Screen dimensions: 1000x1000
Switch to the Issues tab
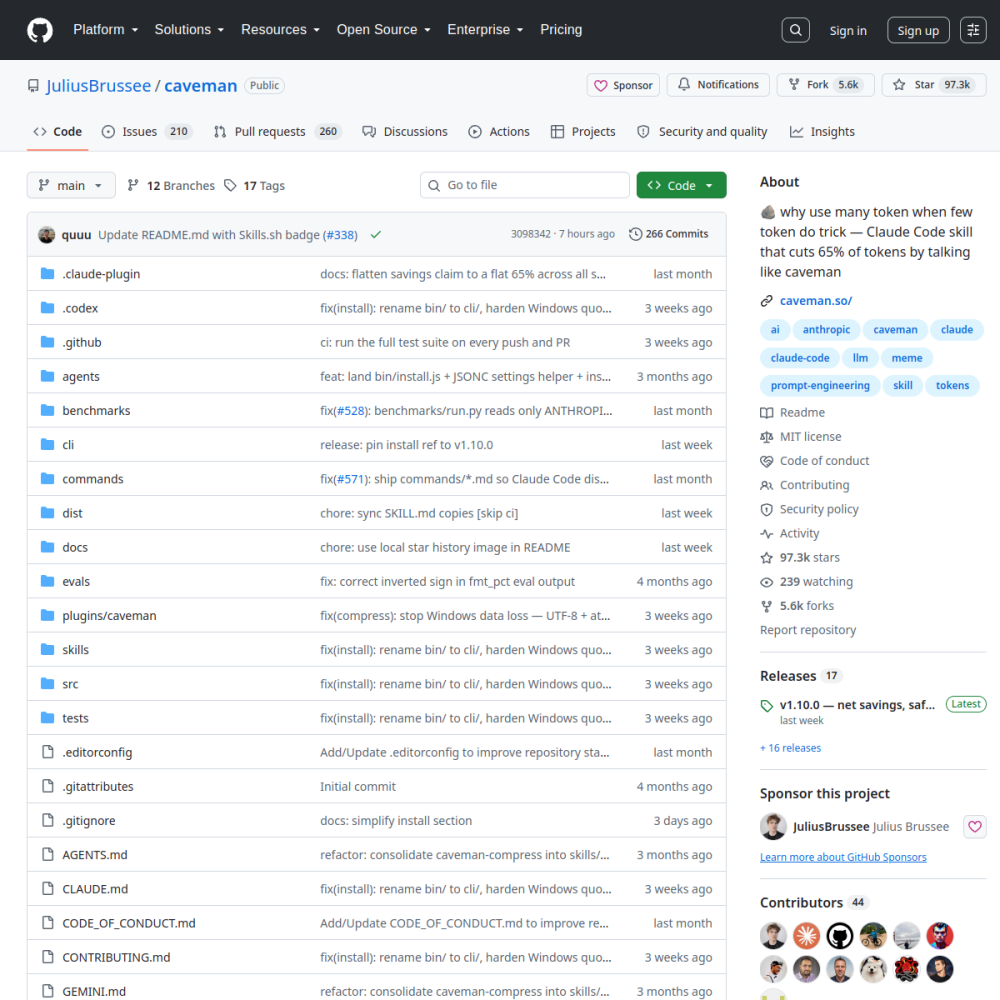[146, 131]
